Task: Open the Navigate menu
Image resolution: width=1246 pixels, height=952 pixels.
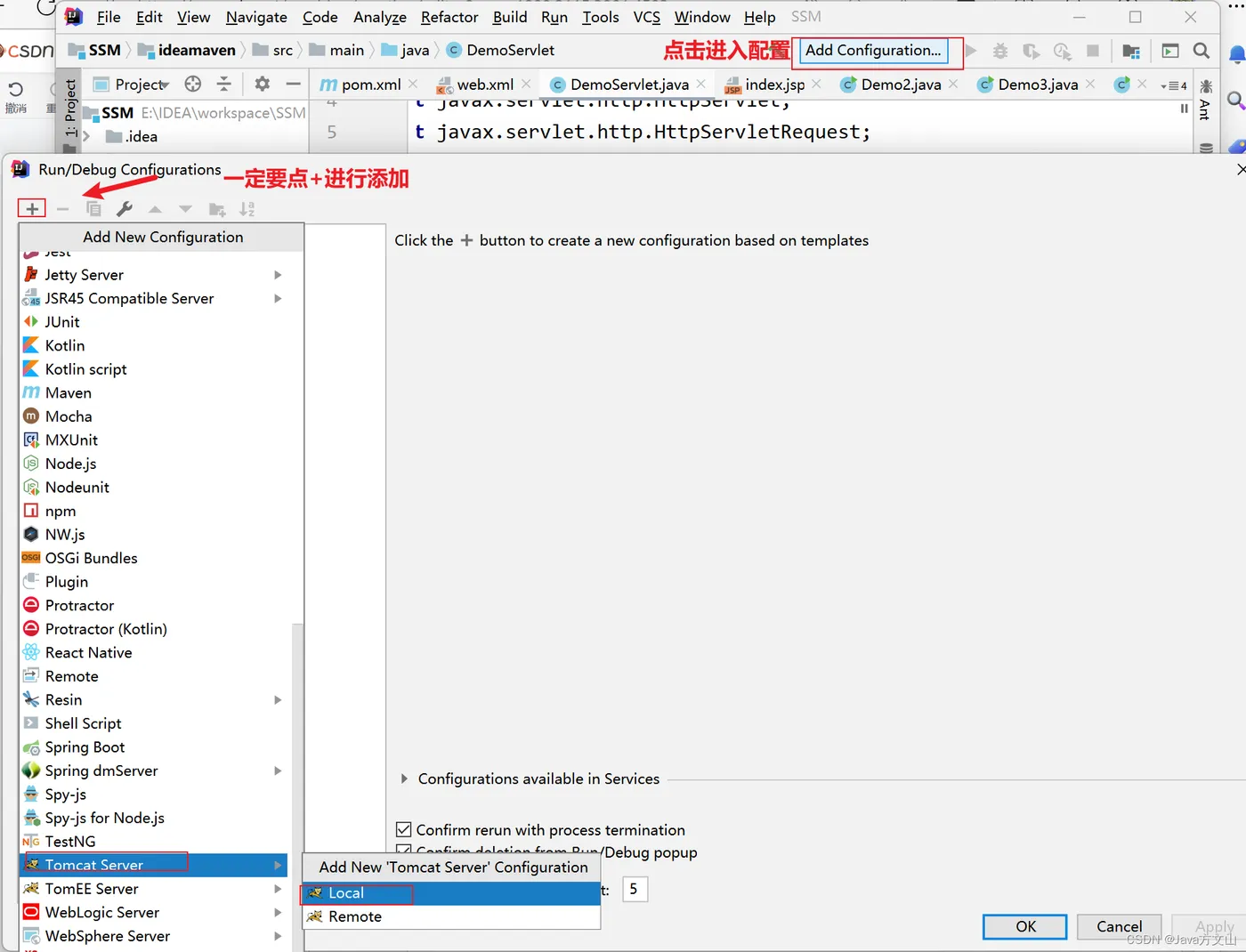Action: point(256,17)
